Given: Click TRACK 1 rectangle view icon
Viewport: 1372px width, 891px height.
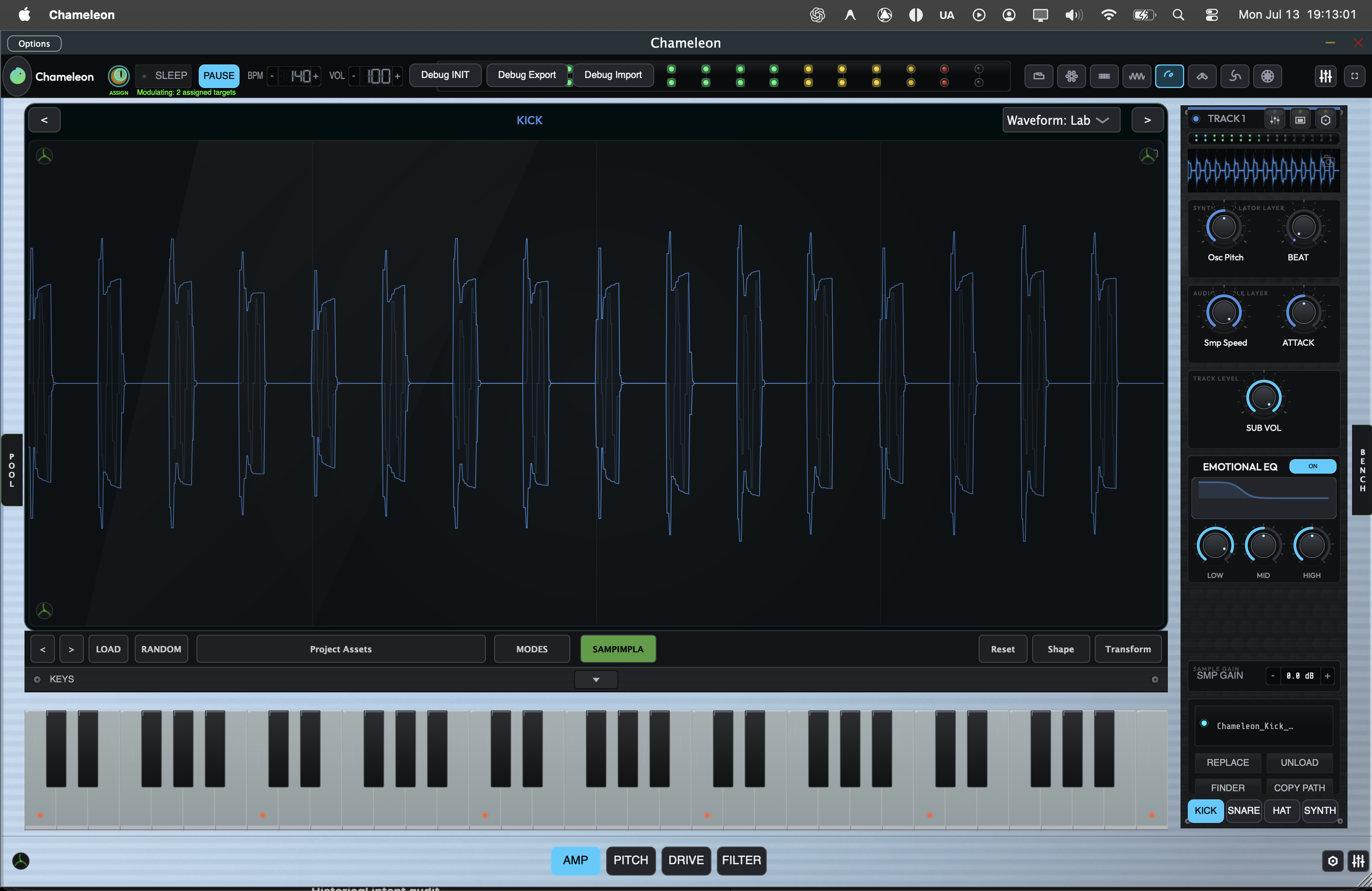Looking at the screenshot, I should coord(1300,119).
